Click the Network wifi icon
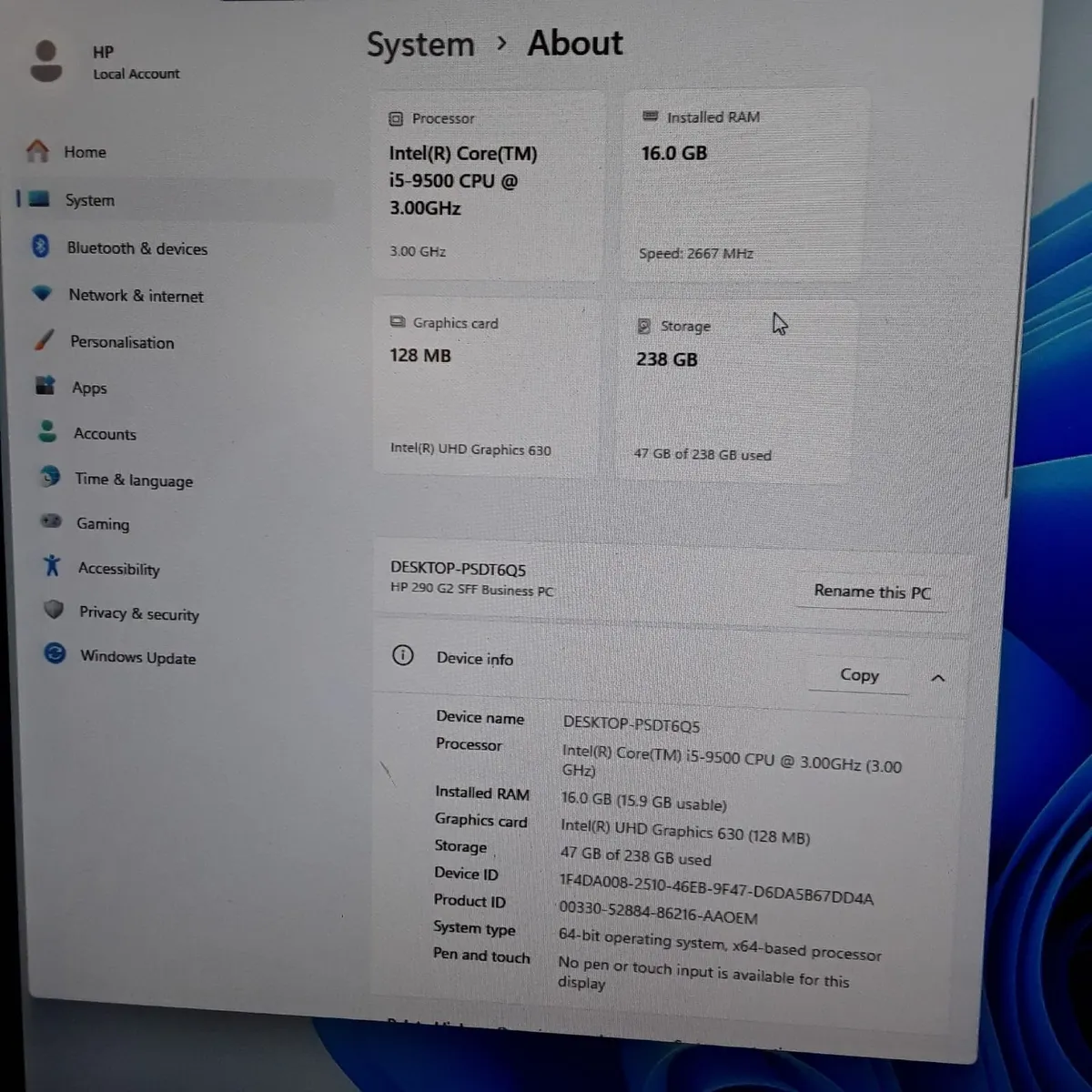 point(42,293)
